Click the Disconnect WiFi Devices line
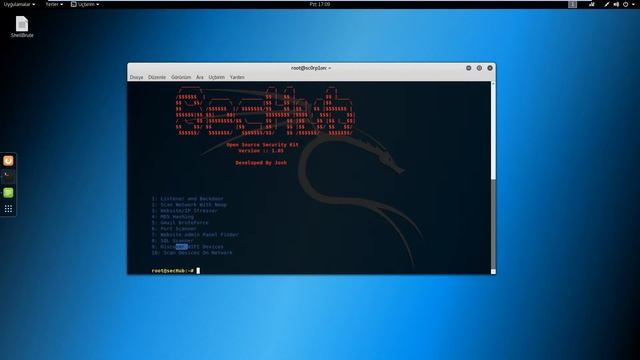The height and width of the screenshot is (360, 640). pos(187,247)
